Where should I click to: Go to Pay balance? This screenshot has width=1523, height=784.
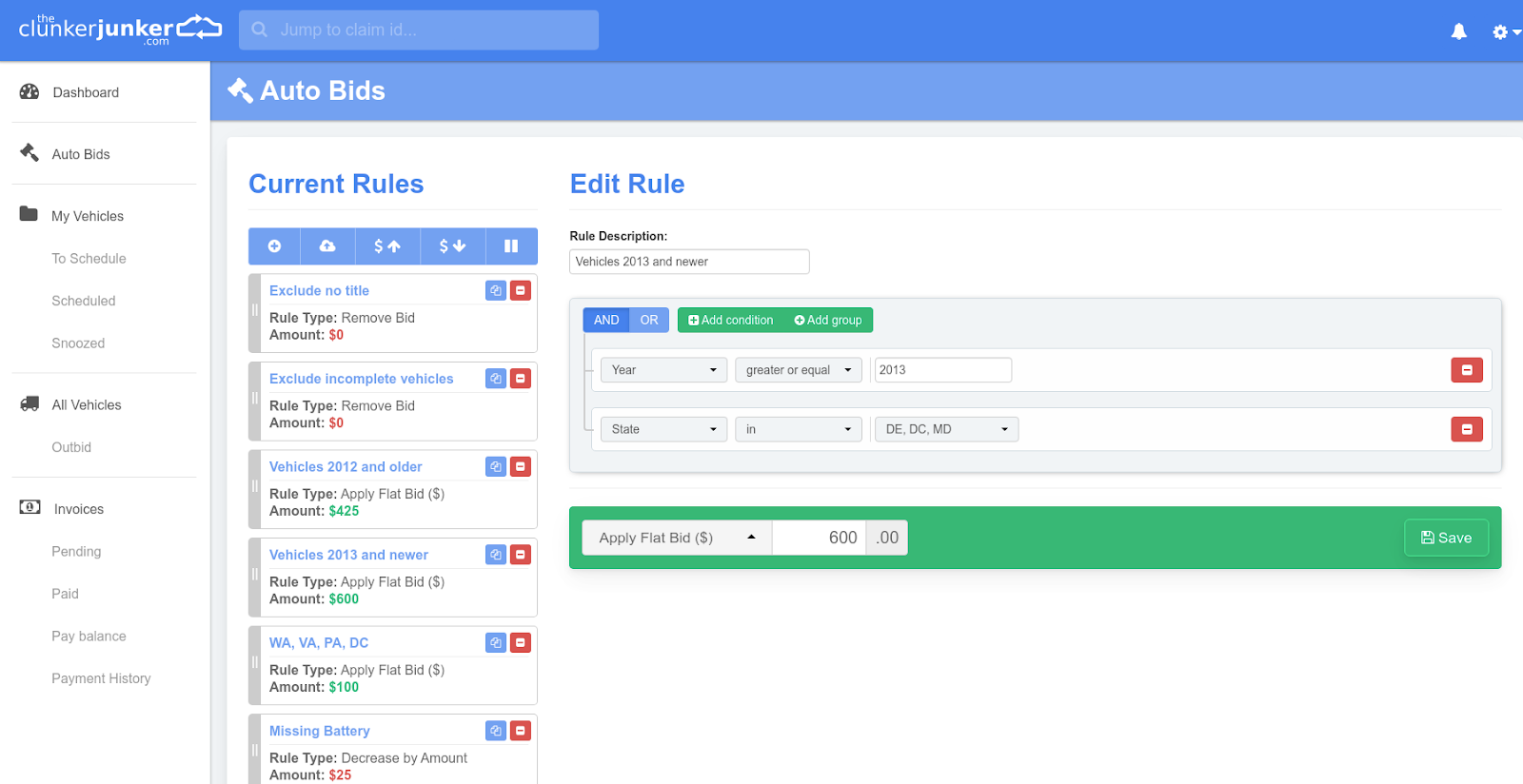pos(89,636)
